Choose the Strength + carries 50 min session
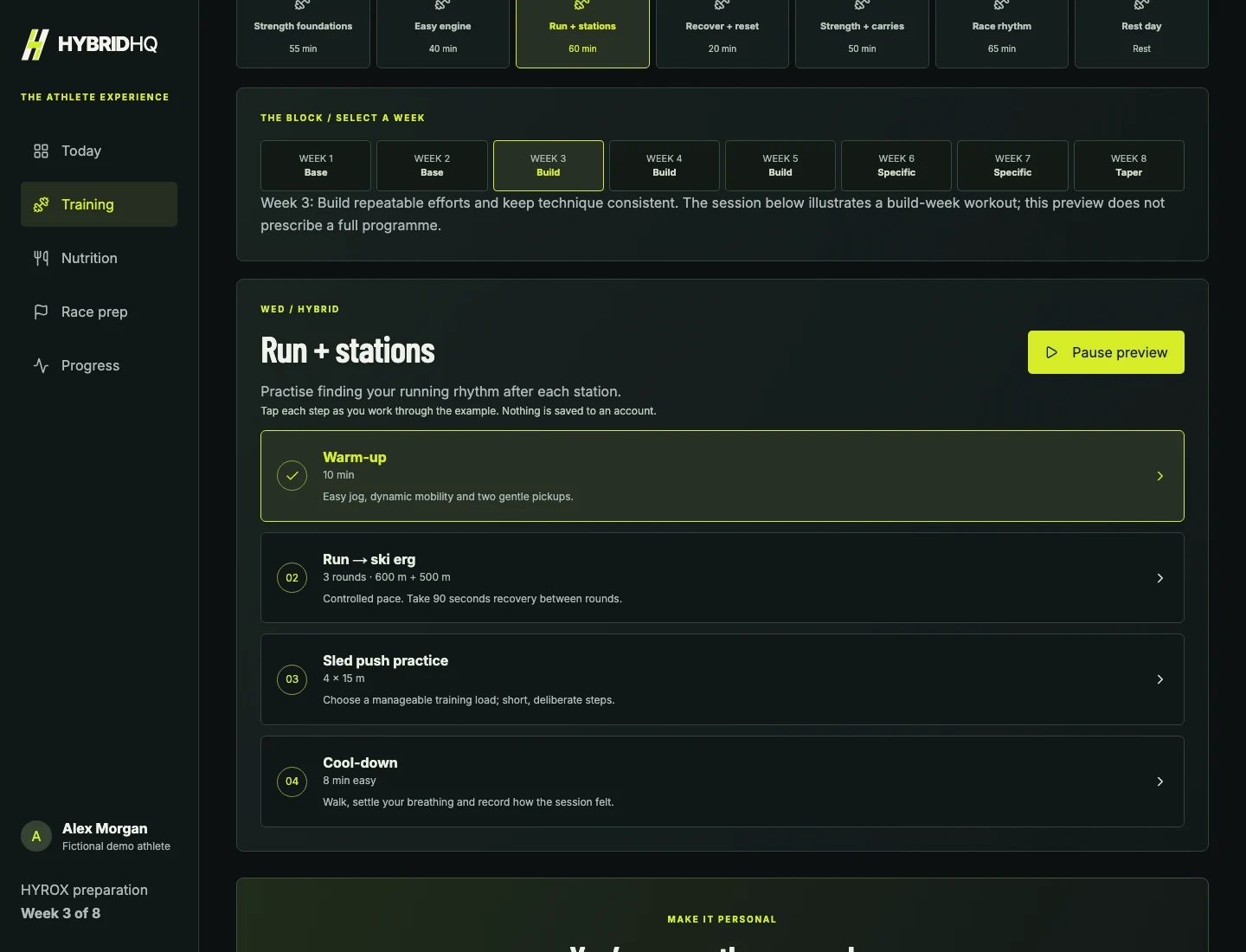The image size is (1246, 952). point(862,34)
